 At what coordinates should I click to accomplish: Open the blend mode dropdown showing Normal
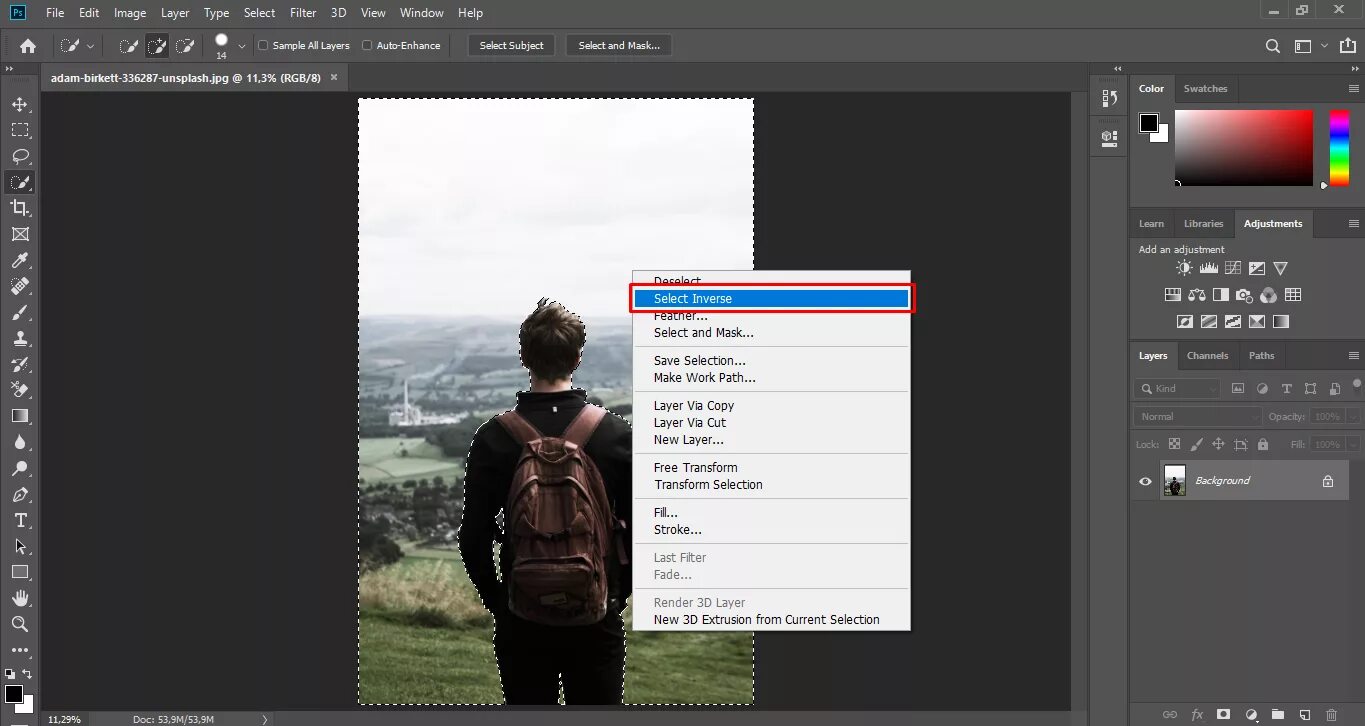click(x=1196, y=416)
